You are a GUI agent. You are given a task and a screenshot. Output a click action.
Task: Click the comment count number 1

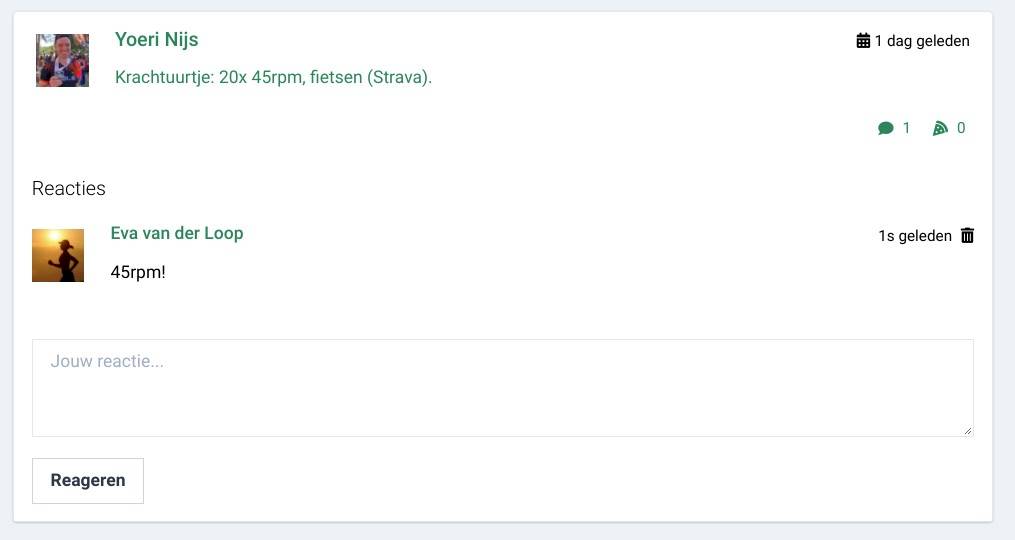click(x=907, y=128)
